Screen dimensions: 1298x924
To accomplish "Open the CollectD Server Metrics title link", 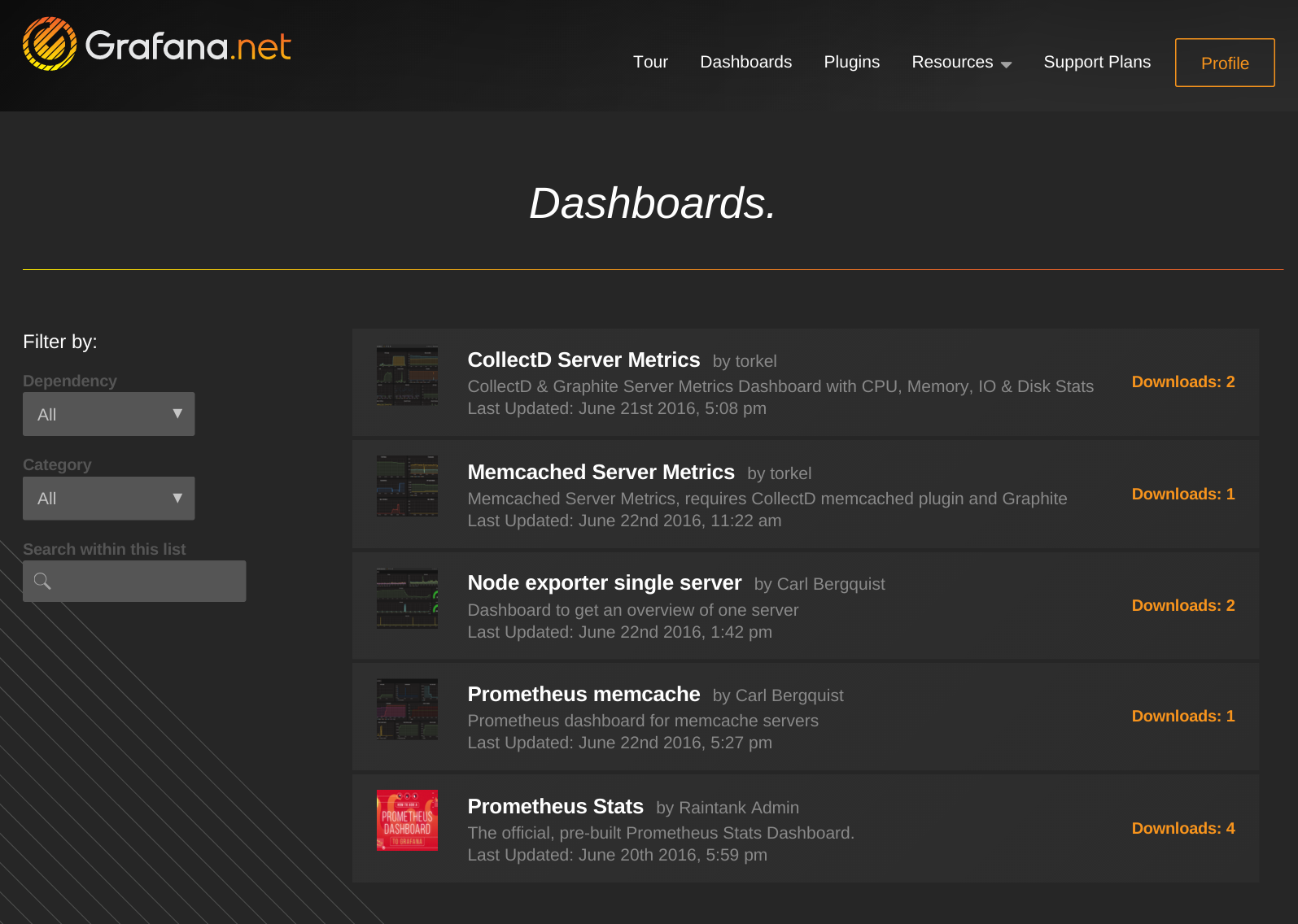I will click(583, 360).
